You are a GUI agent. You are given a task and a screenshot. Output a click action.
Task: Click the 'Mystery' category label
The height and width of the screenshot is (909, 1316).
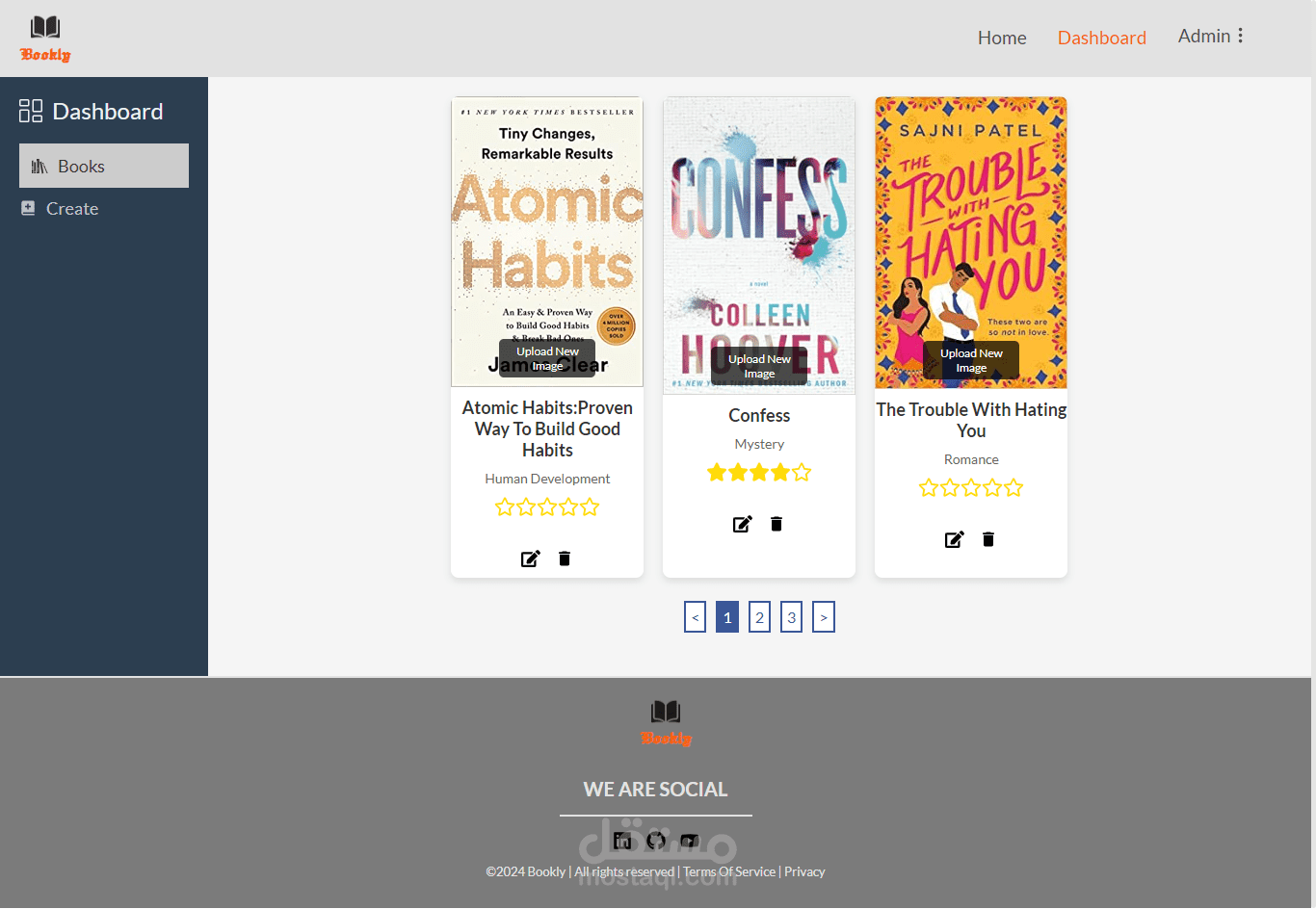pyautogui.click(x=759, y=444)
